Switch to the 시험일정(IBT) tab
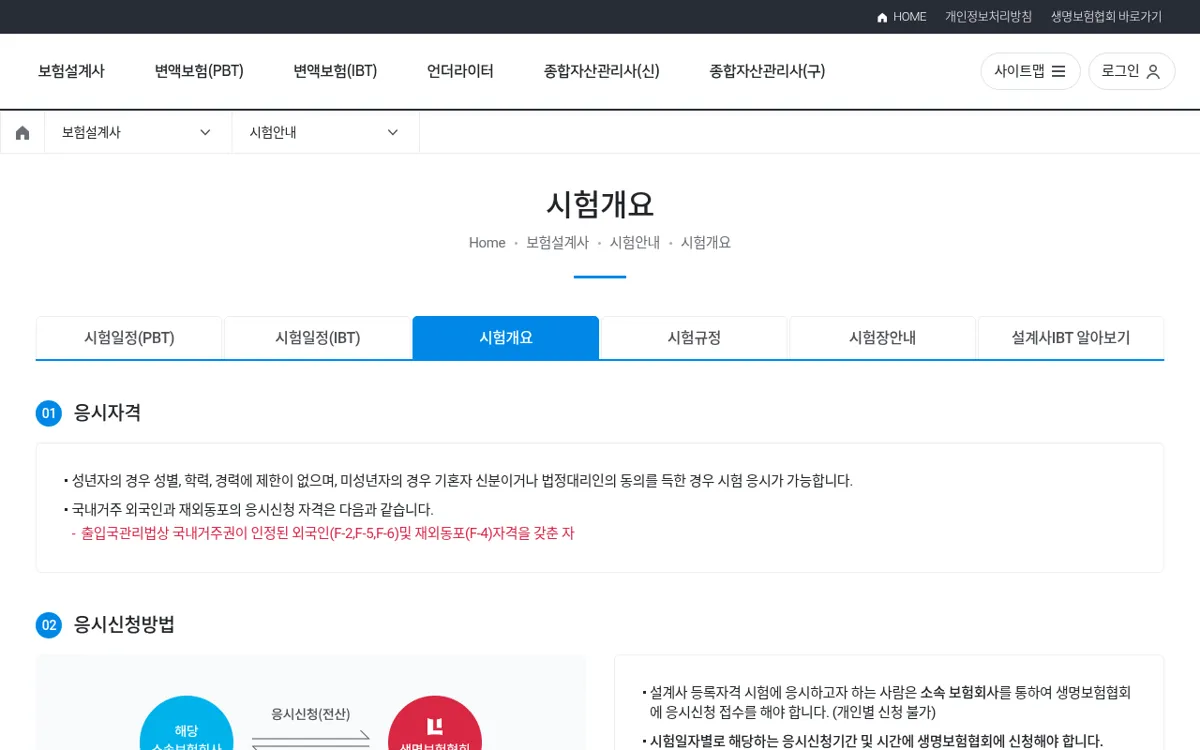Screen dimensions: 1200x750 tap(317, 338)
